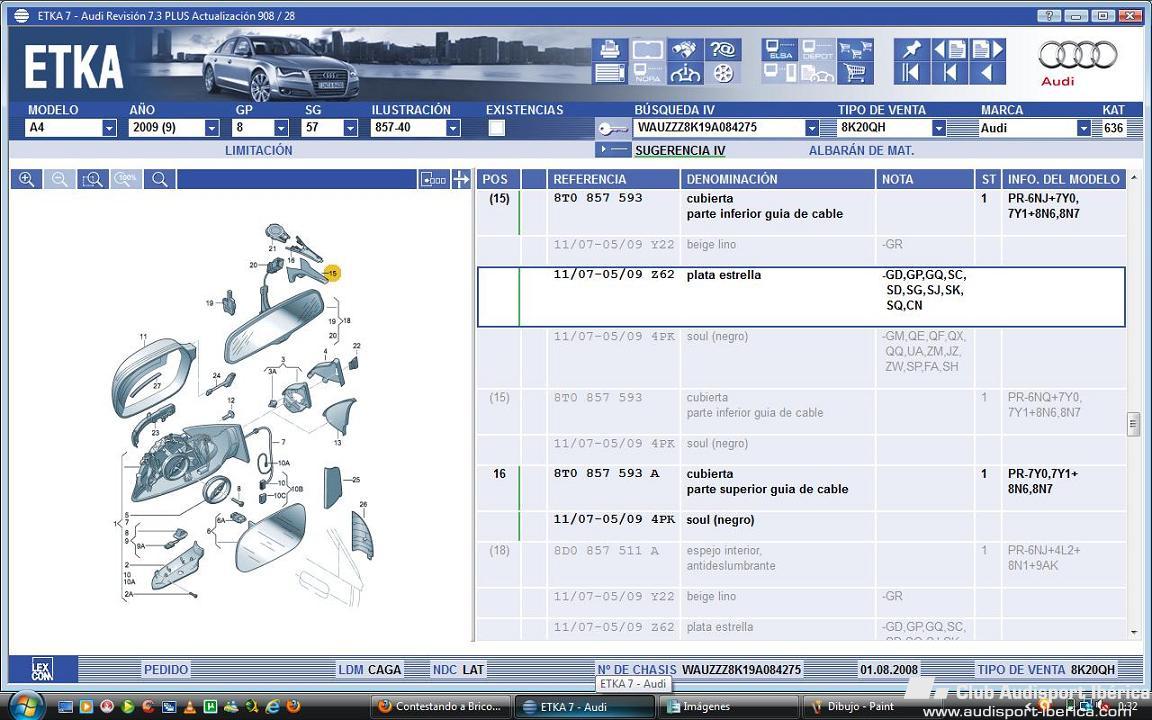Click the key icon beside Búsqueda IV
This screenshot has width=1152, height=720.
tap(612, 128)
